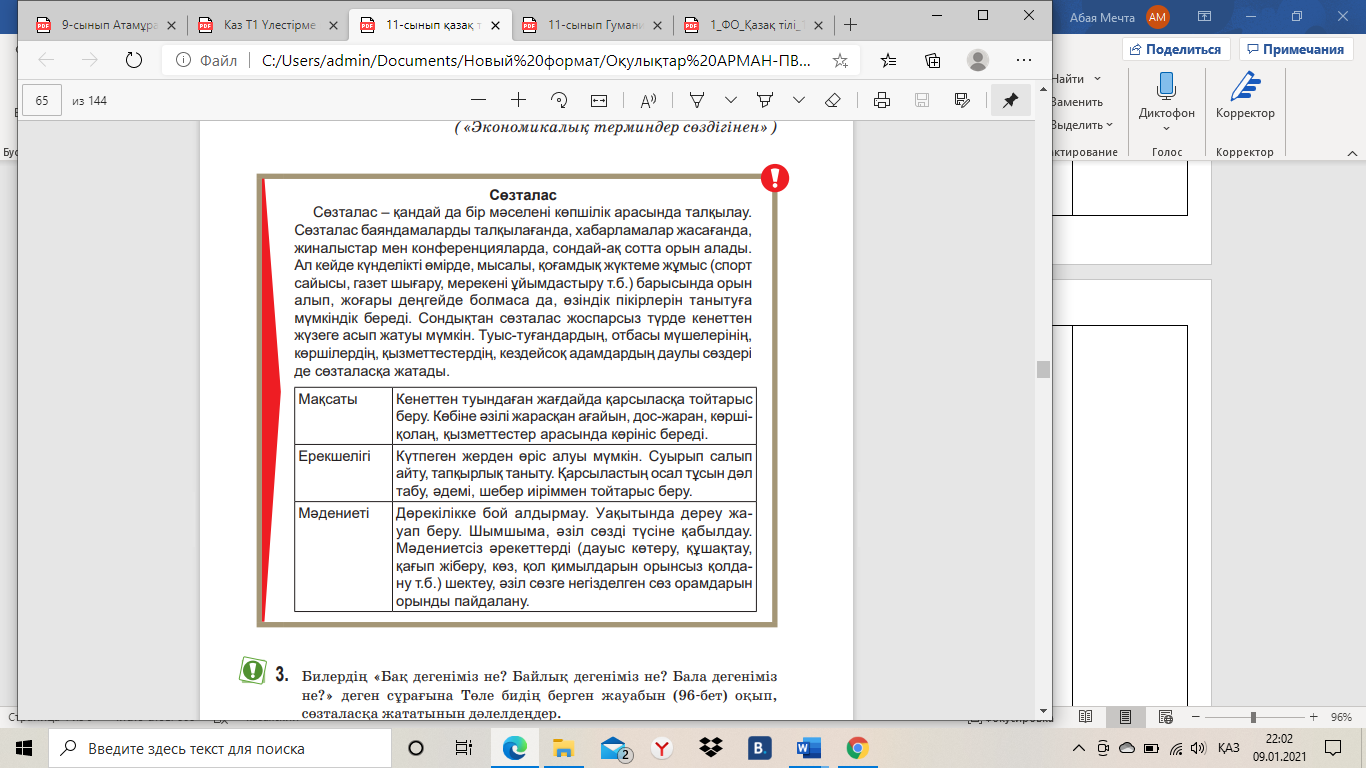Select the PDF eraser tool
The height and width of the screenshot is (768, 1366).
click(832, 100)
